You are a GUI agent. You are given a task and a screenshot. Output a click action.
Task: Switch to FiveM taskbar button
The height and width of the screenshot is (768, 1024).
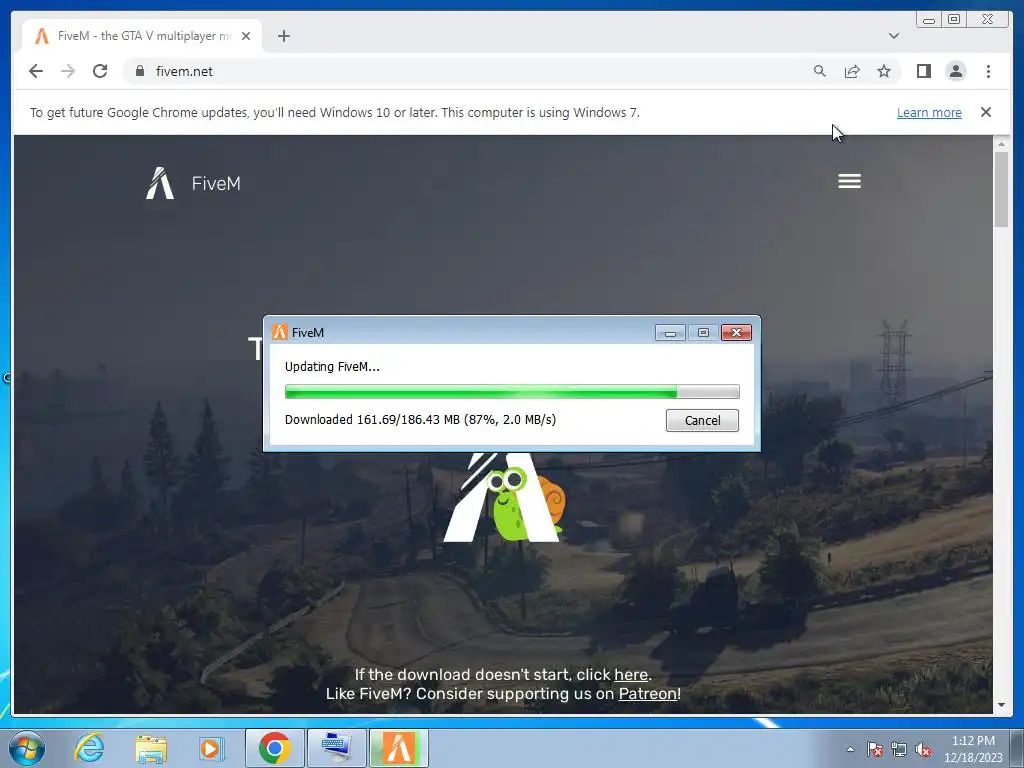click(x=399, y=748)
